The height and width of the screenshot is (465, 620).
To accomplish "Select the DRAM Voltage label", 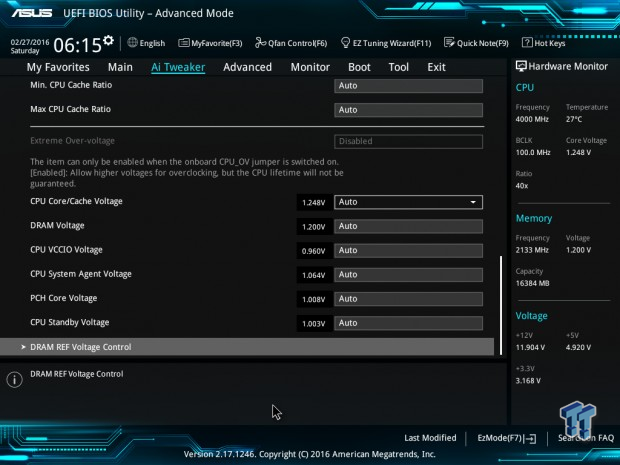I will point(57,225).
